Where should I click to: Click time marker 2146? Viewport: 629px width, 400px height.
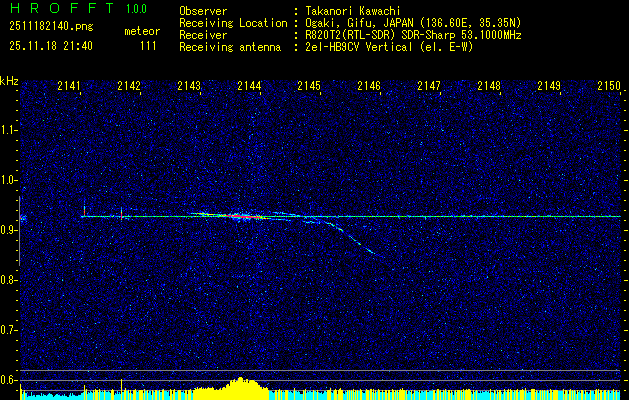click(369, 86)
